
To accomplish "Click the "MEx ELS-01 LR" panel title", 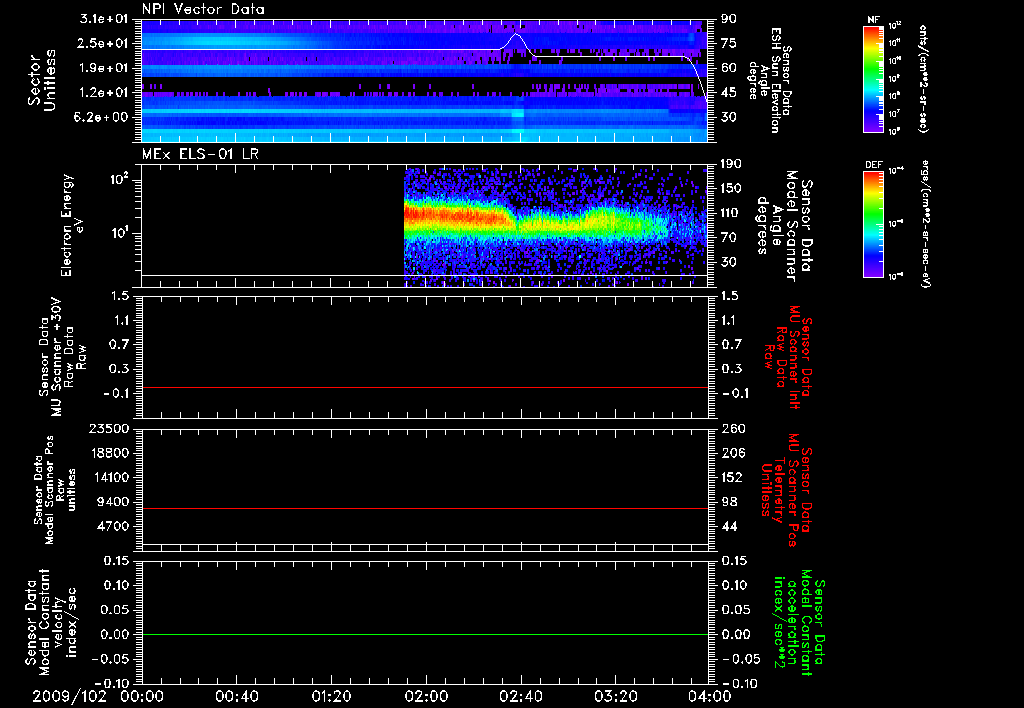I will point(200,154).
